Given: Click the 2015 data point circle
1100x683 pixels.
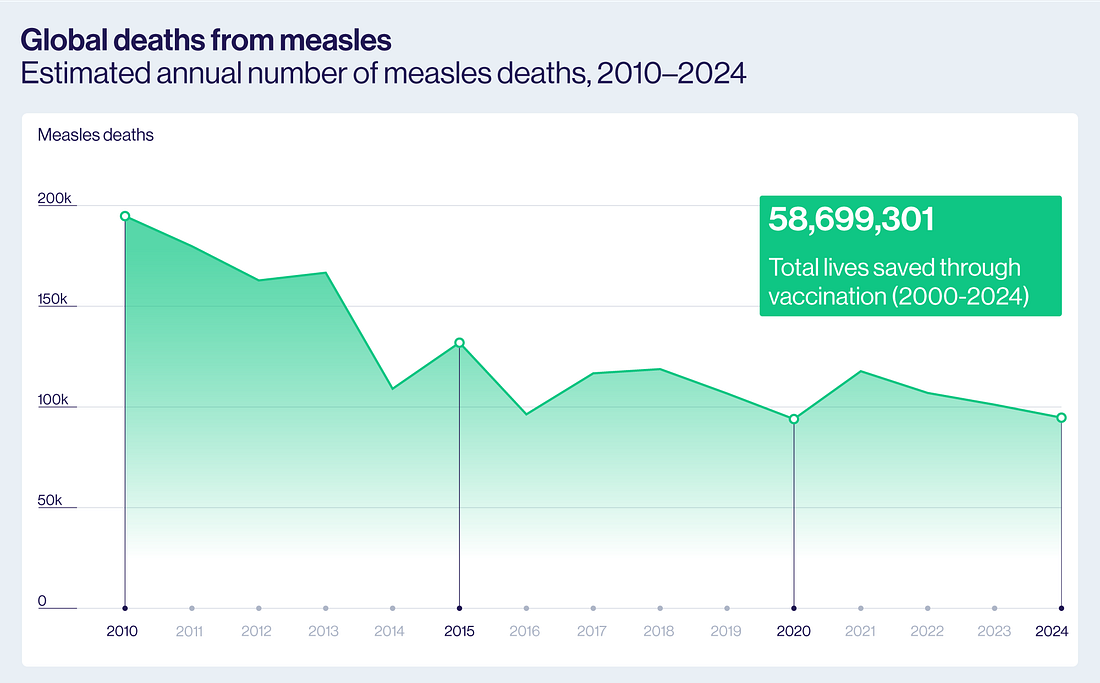Looking at the screenshot, I should click(459, 343).
